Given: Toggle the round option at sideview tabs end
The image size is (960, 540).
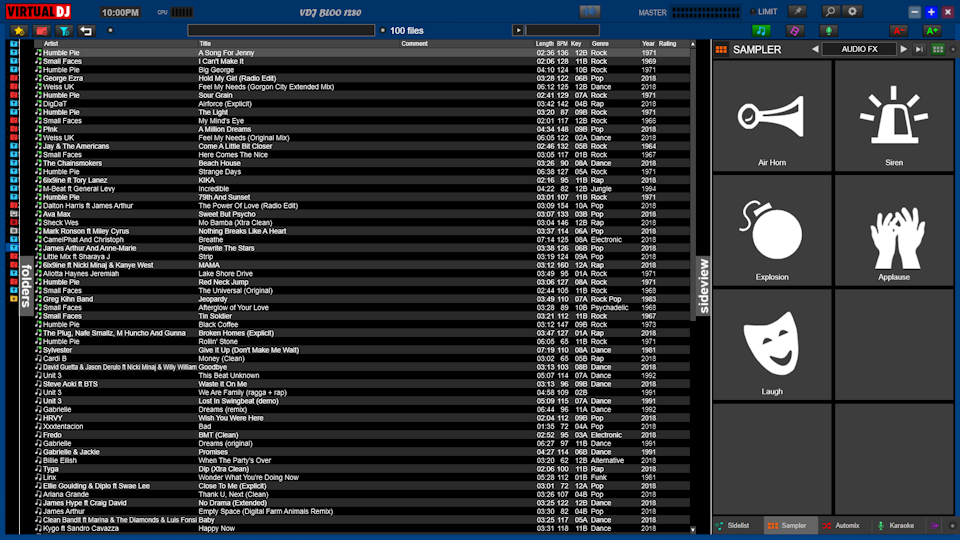Looking at the screenshot, I should [952, 526].
